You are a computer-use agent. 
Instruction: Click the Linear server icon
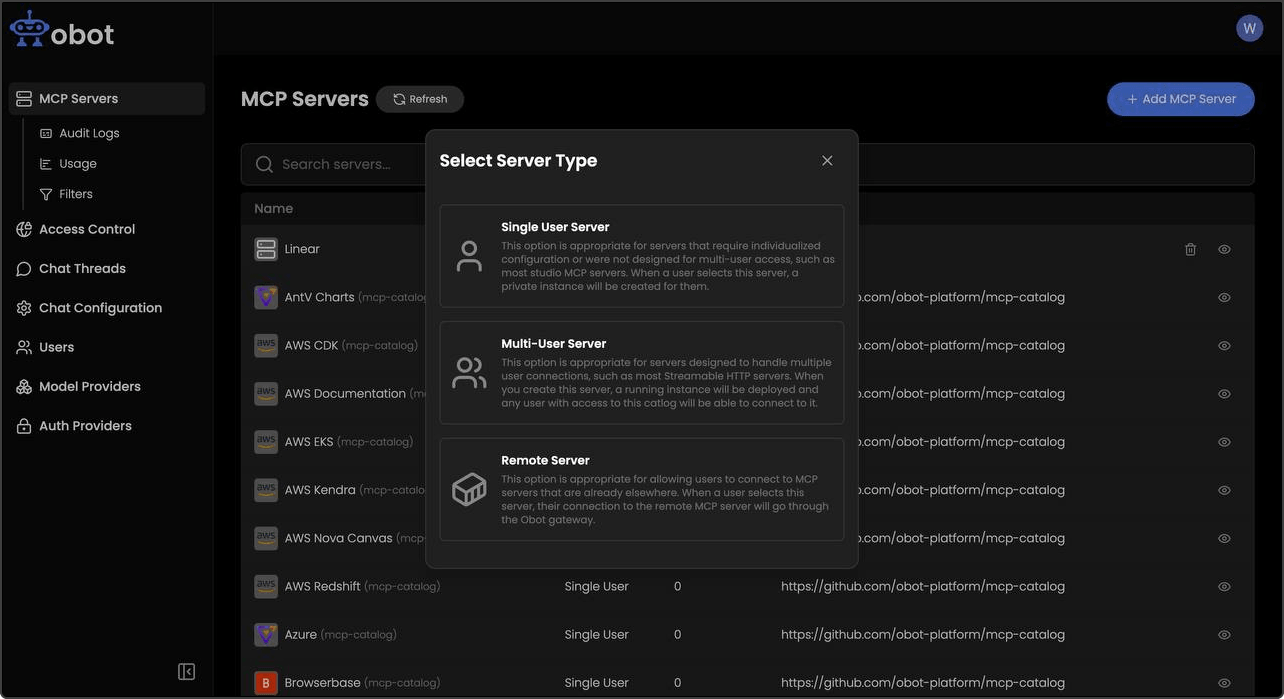(266, 249)
